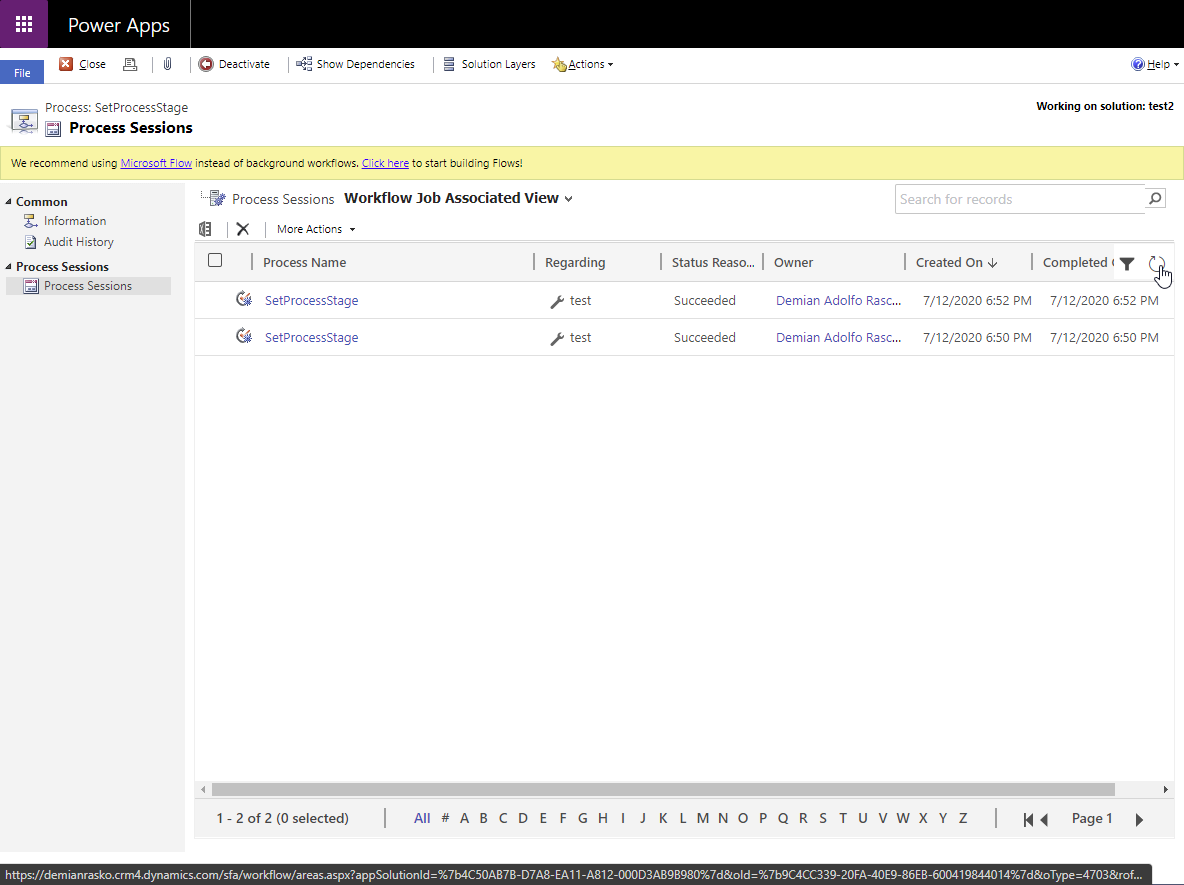The width and height of the screenshot is (1184, 885).
Task: Click the Print icon
Action: 130,63
